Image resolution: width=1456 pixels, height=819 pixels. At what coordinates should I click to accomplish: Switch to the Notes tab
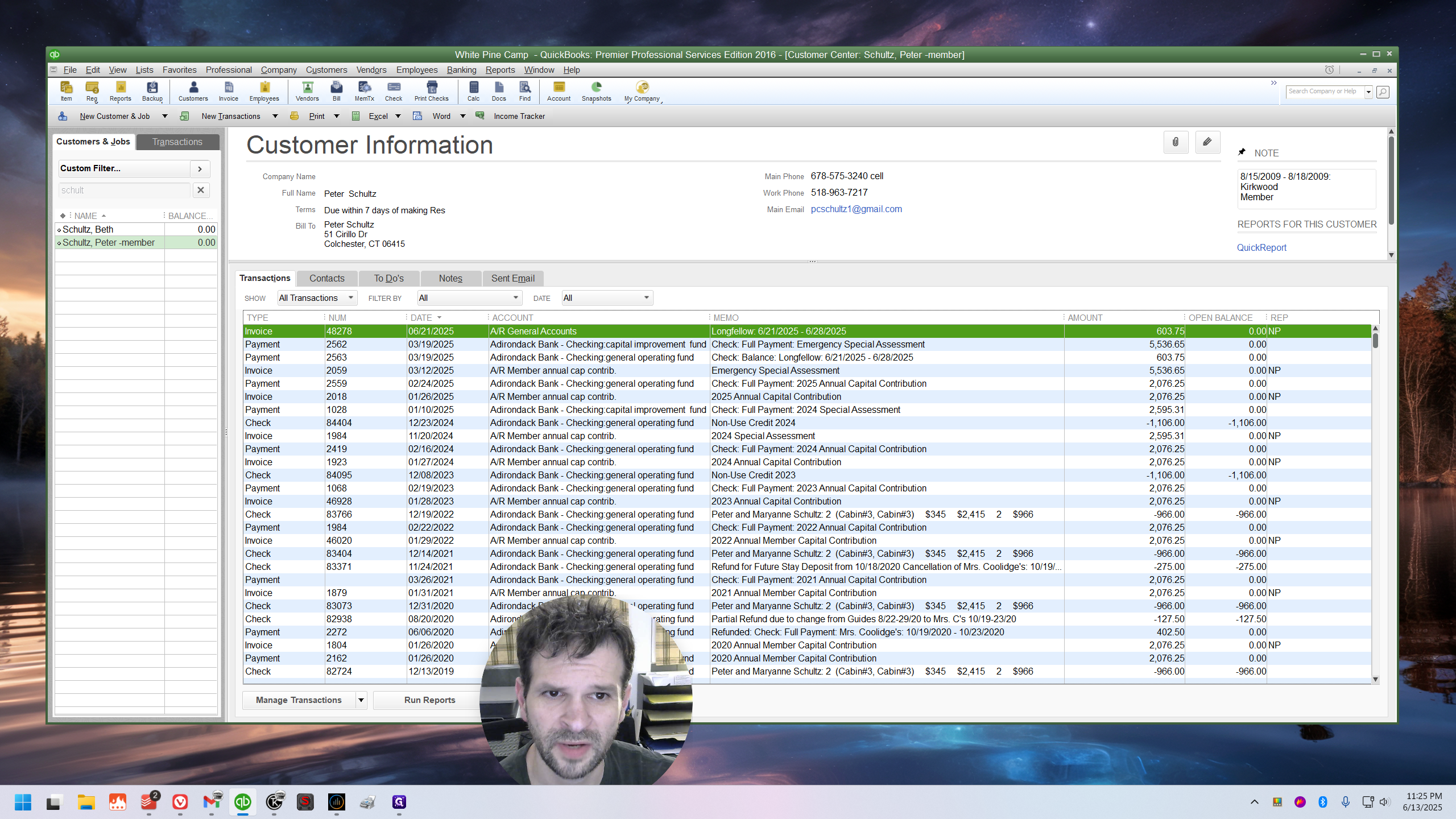point(450,278)
